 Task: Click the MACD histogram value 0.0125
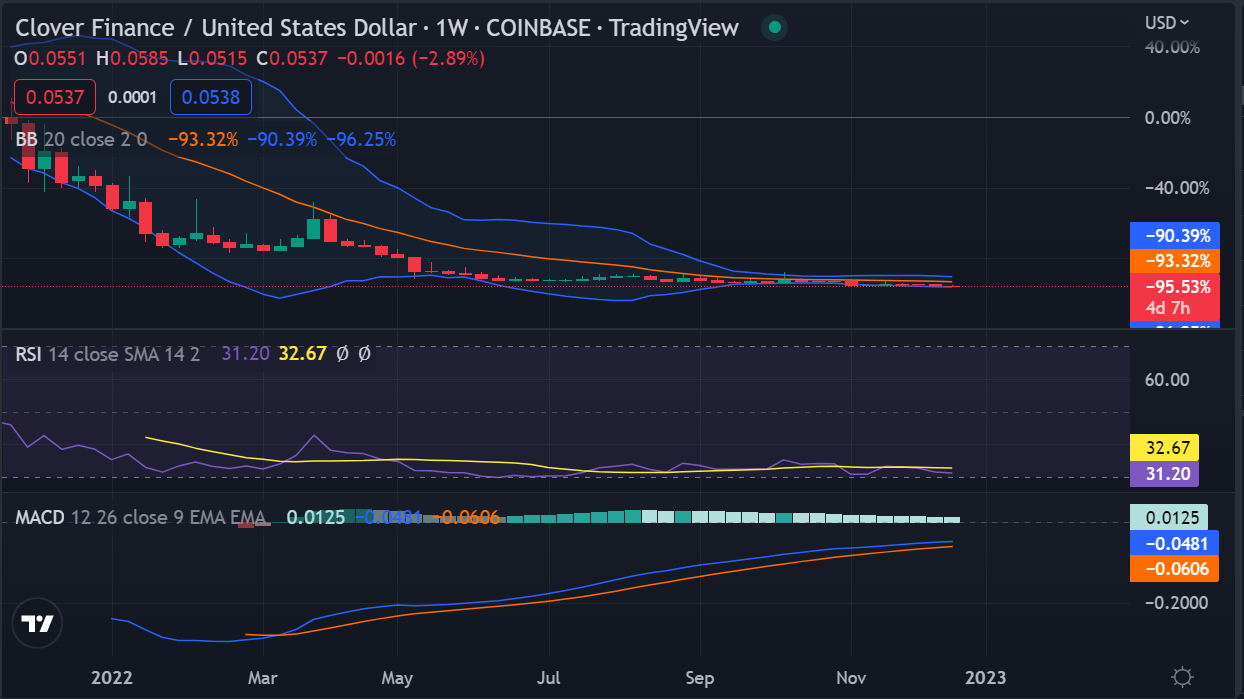click(314, 517)
